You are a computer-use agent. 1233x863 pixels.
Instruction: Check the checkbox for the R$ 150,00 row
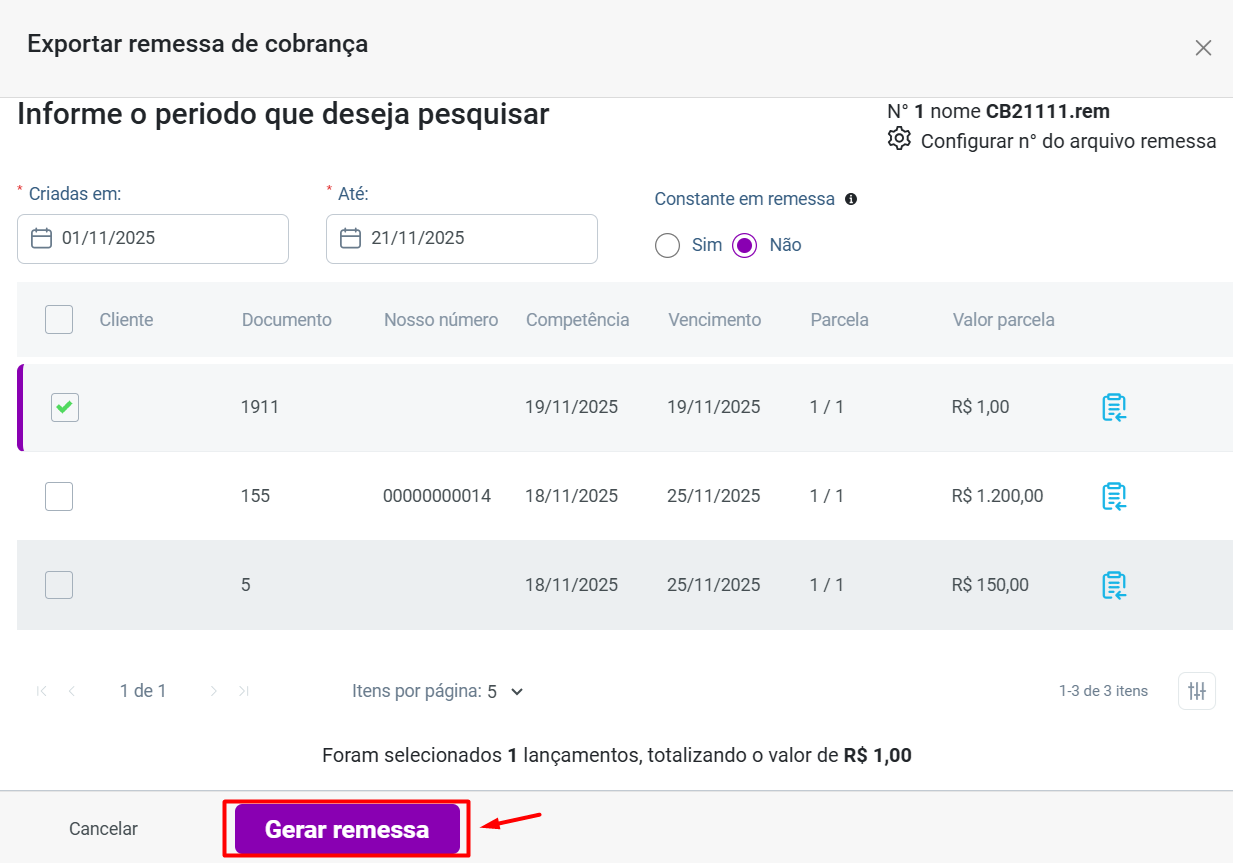(59, 585)
